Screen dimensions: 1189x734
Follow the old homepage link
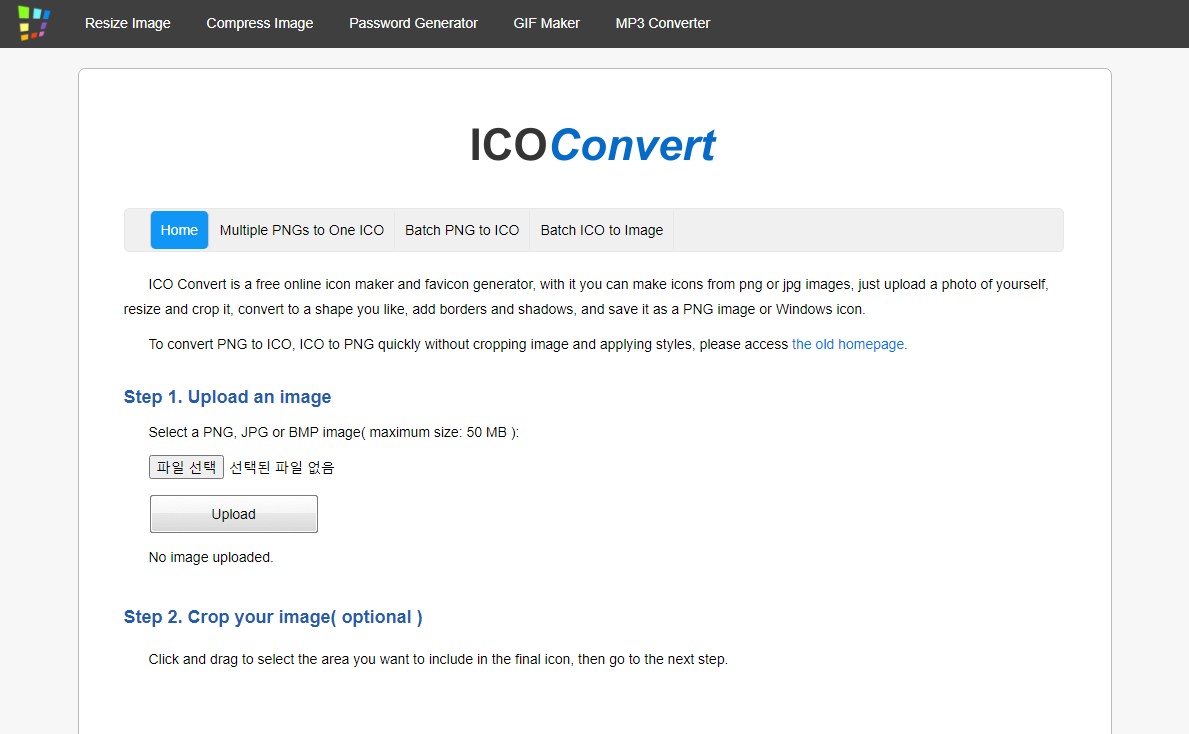coord(848,344)
